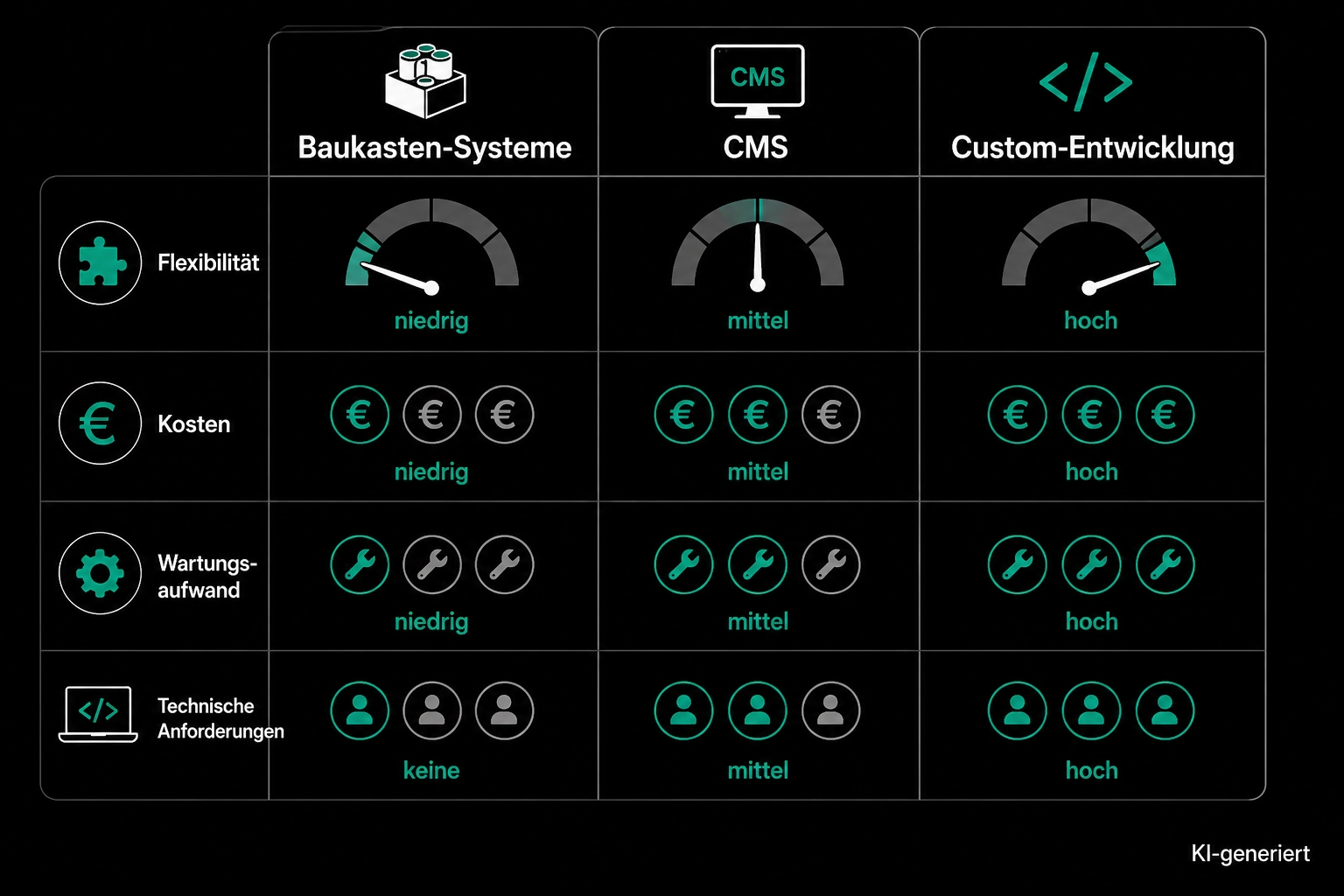Screen dimensions: 1344x896
Task: Select the rightmost euro icon in Custom-Entwicklung column
Action: [1165, 415]
